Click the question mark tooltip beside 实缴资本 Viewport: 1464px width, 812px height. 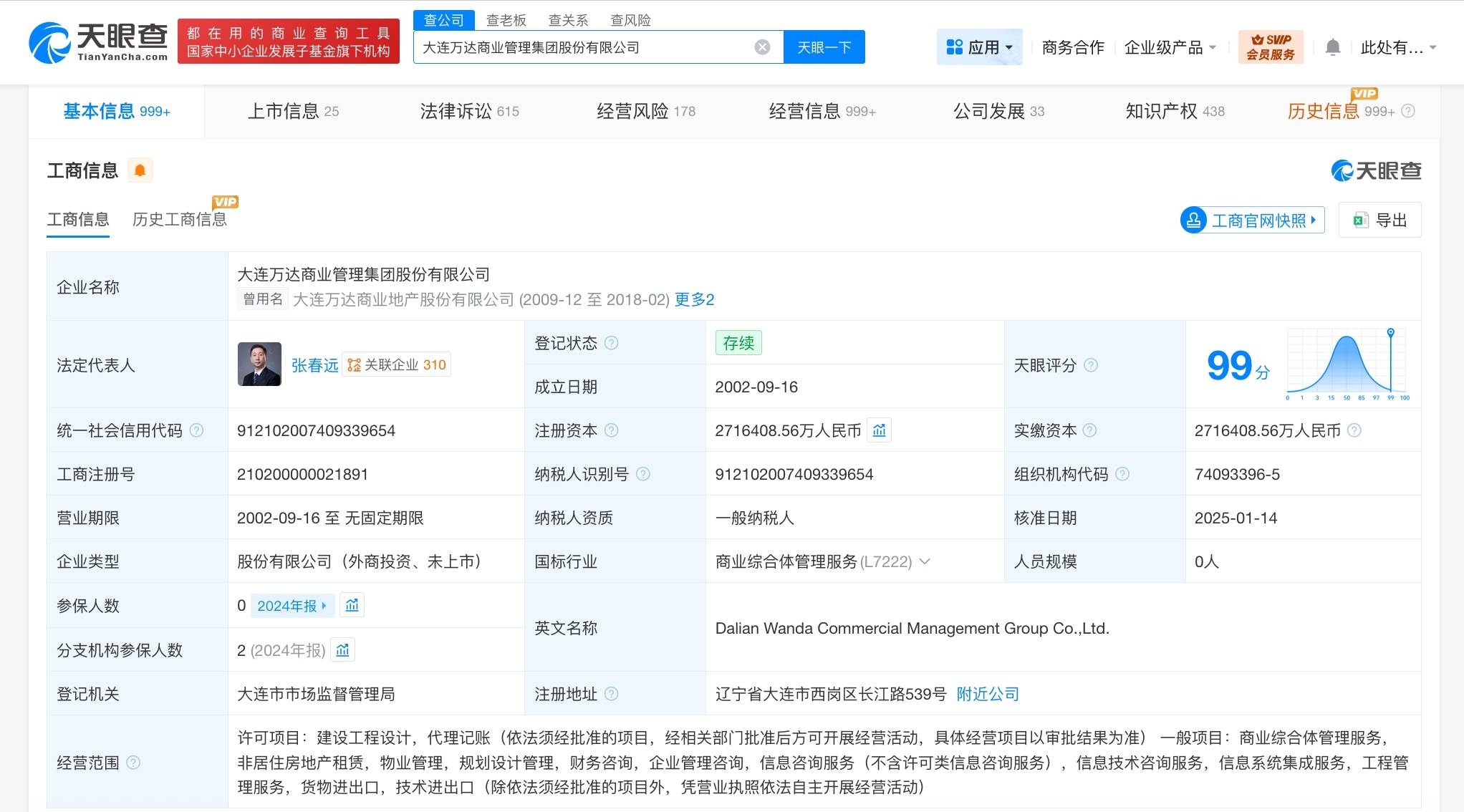click(1090, 430)
